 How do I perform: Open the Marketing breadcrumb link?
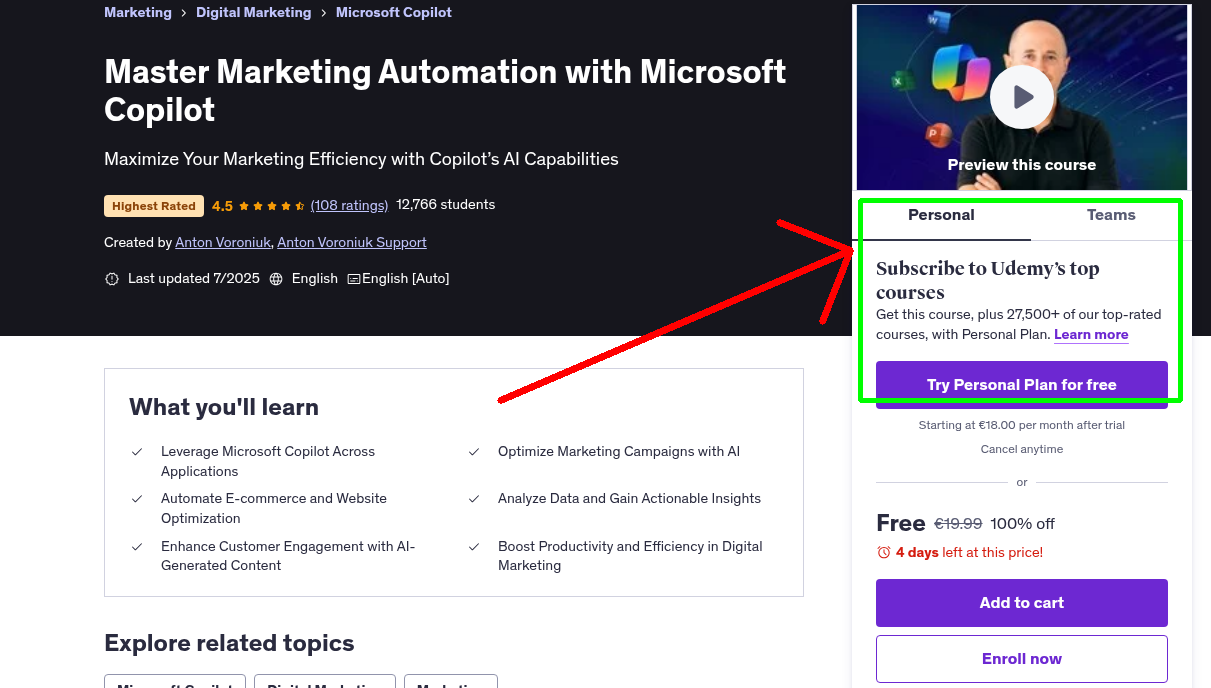click(x=138, y=13)
